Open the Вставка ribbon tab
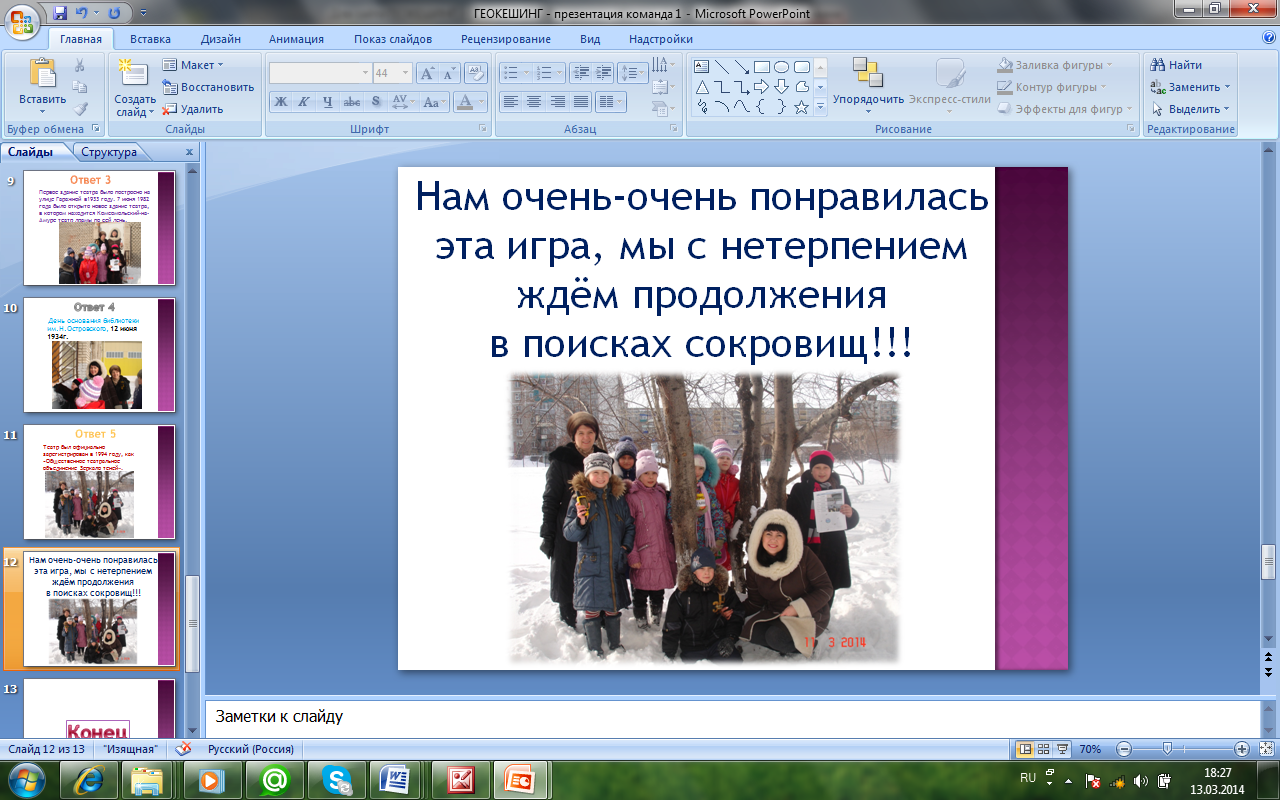 (150, 39)
